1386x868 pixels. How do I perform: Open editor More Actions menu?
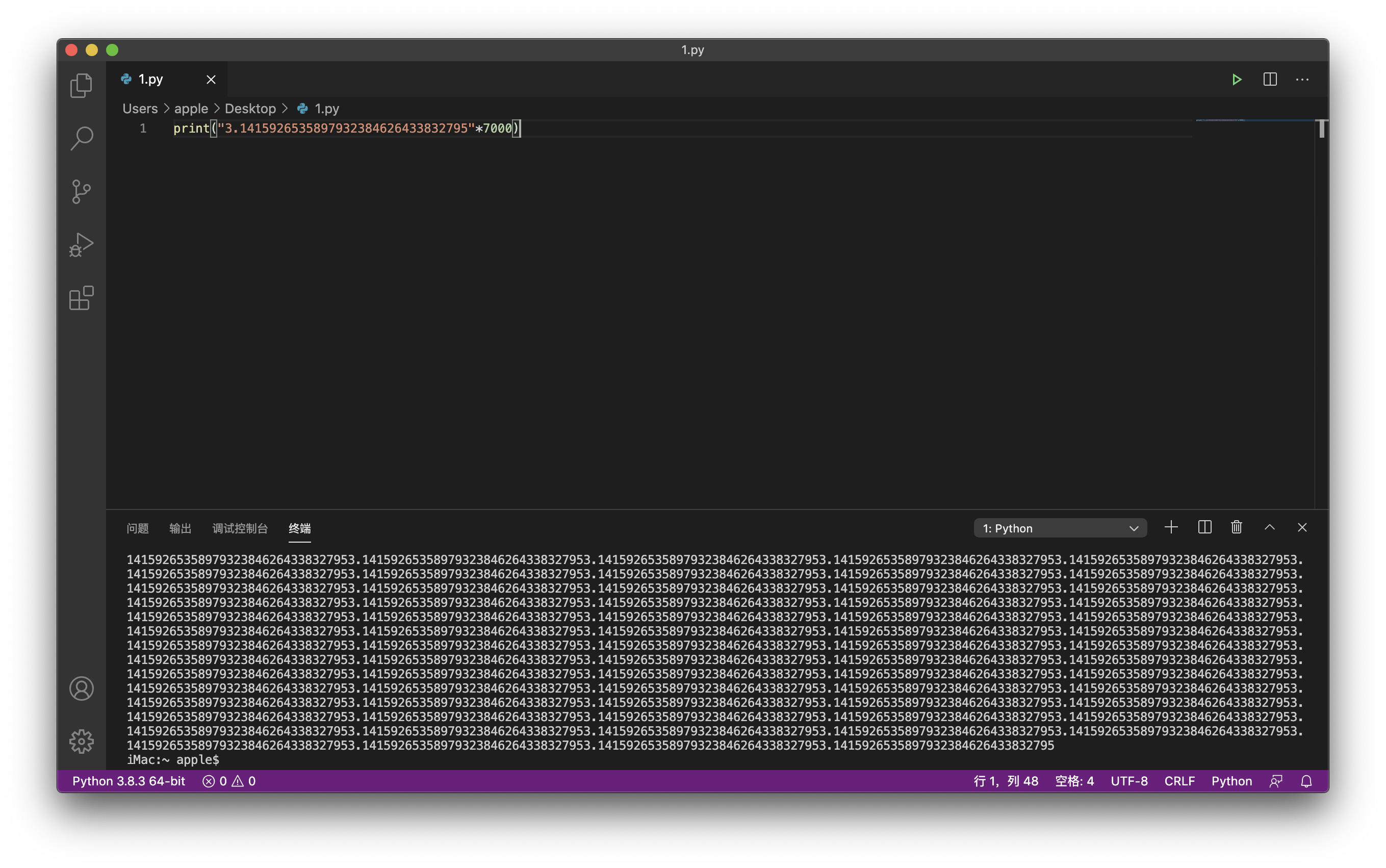coord(1302,79)
